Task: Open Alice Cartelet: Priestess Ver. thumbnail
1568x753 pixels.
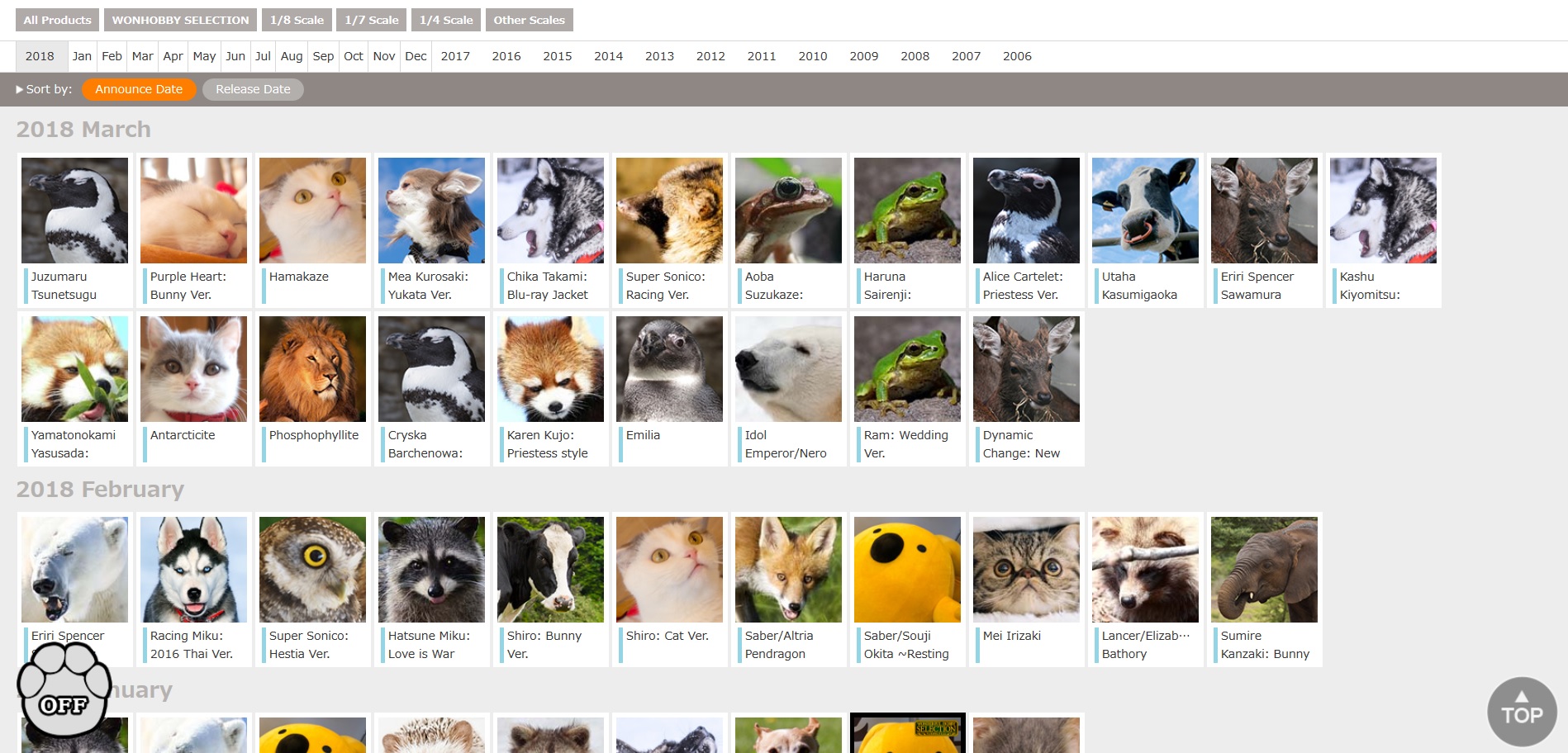Action: click(x=1026, y=211)
